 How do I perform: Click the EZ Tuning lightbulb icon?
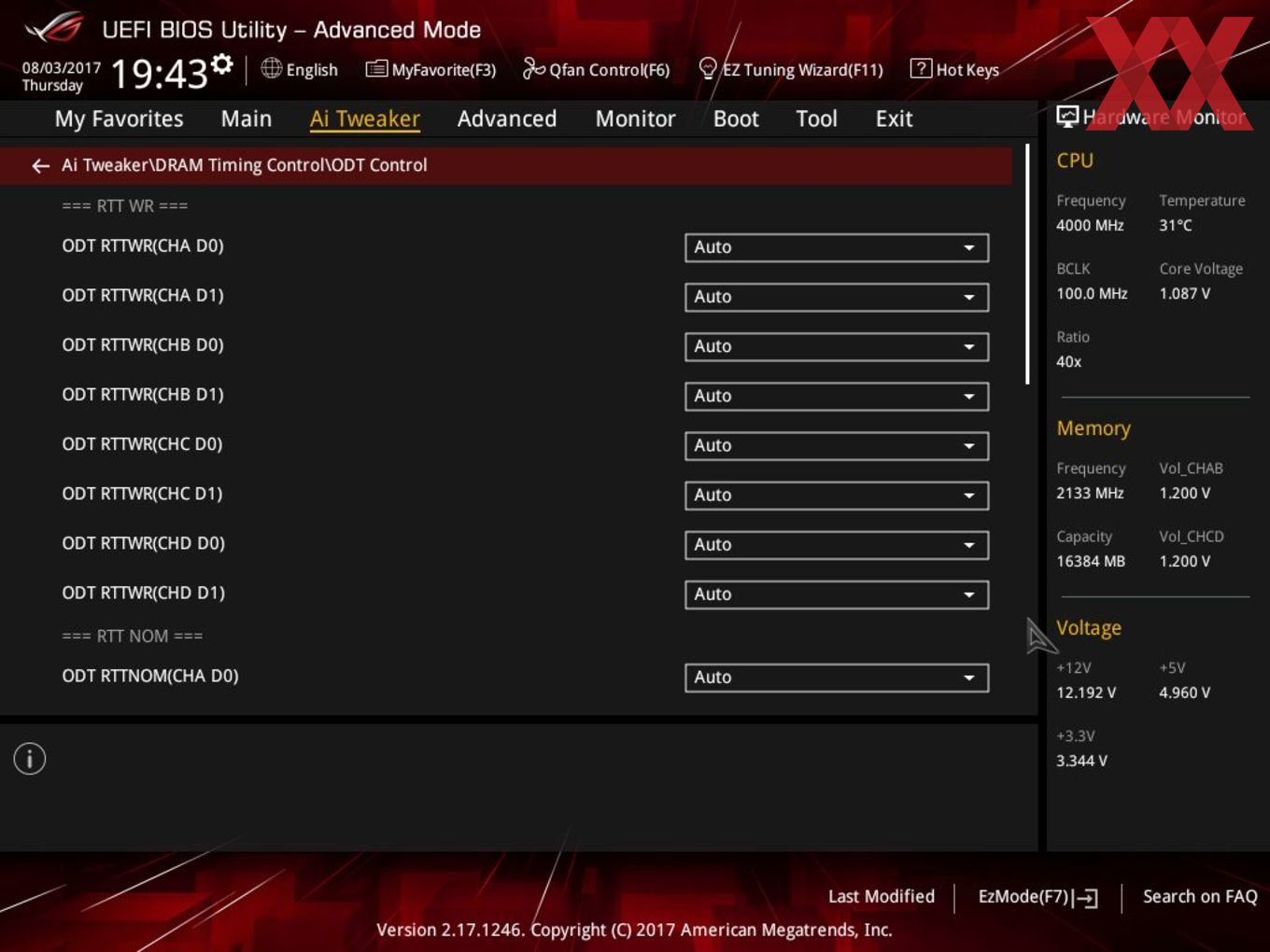(x=708, y=68)
